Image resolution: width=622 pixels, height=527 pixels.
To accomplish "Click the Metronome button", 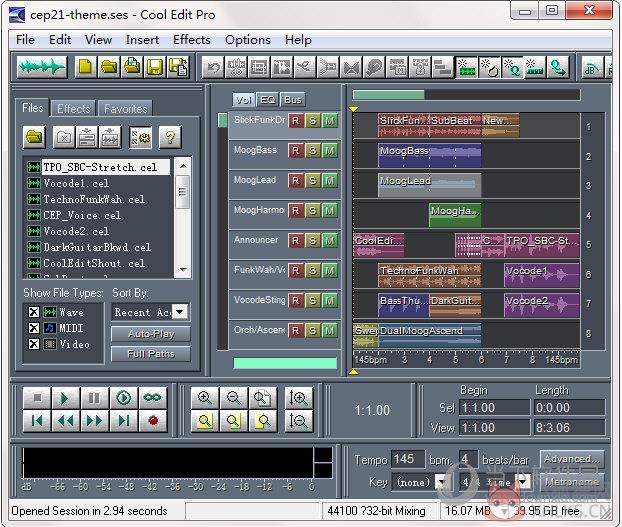I will (x=572, y=482).
